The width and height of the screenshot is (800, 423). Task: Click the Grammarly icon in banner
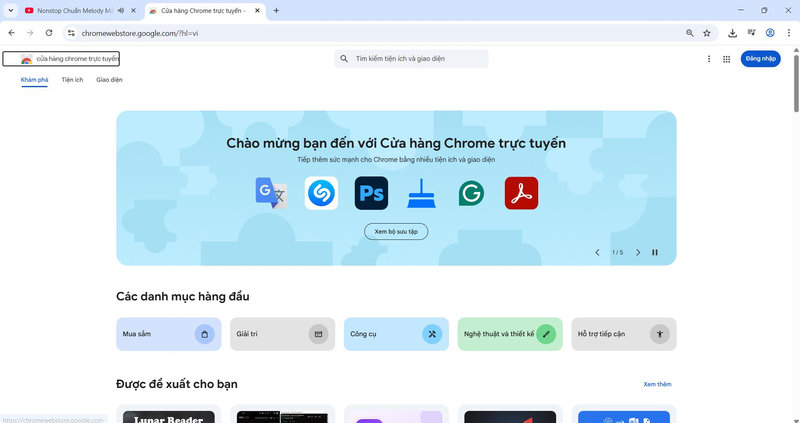(x=471, y=193)
